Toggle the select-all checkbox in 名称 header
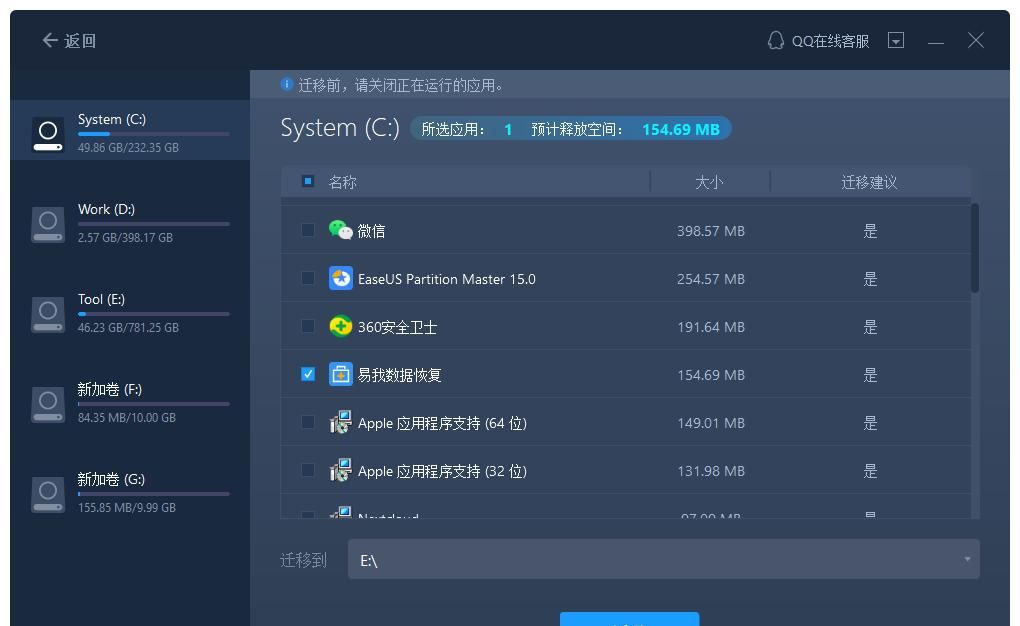The height and width of the screenshot is (626, 1020). (308, 181)
